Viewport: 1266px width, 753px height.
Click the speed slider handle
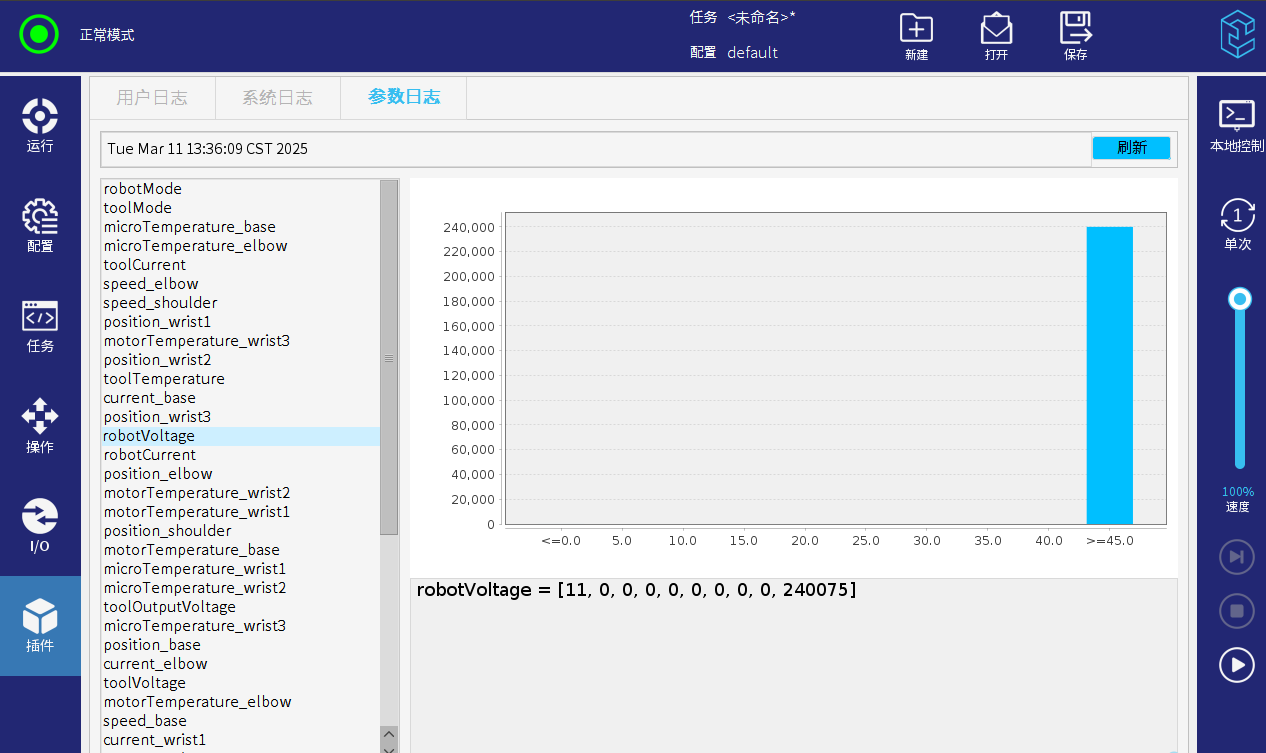click(1240, 299)
